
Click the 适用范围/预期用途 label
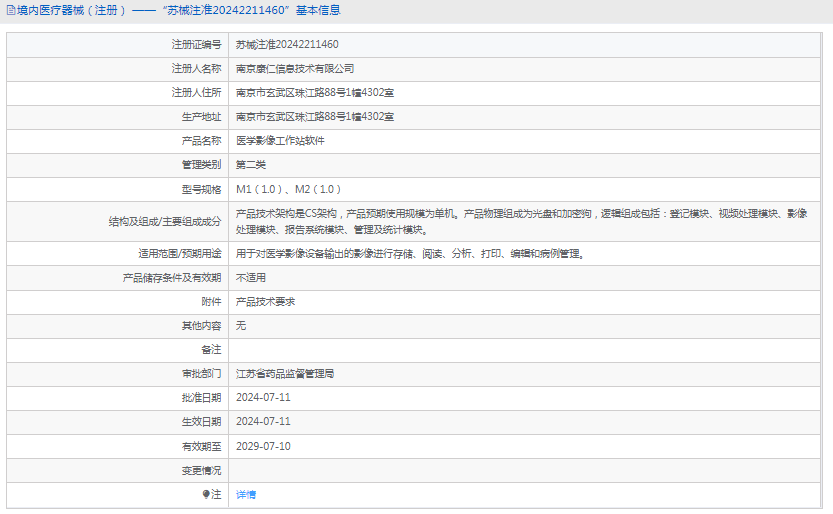pyautogui.click(x=180, y=253)
